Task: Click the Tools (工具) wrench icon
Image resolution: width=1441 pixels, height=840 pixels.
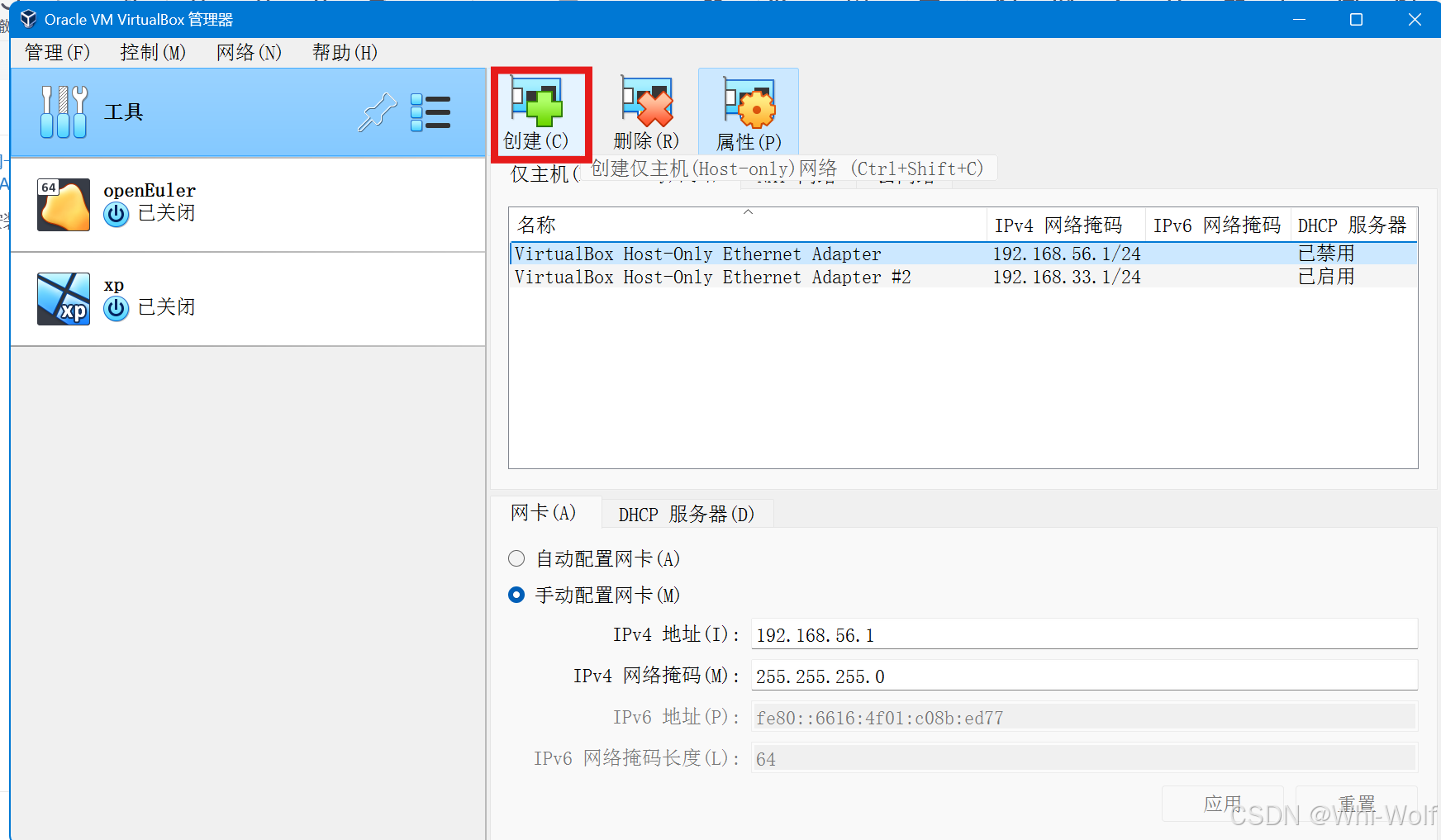Action: click(64, 112)
